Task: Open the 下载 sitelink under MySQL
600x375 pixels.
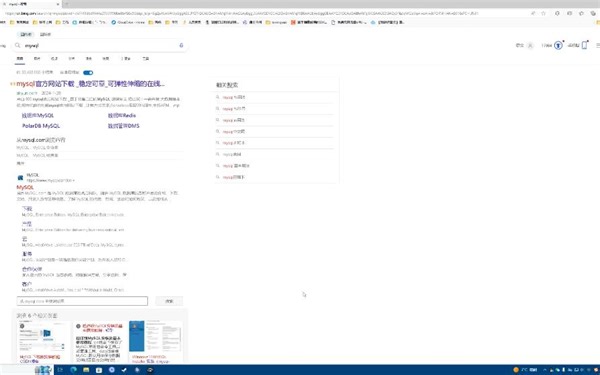Action: pos(27,209)
